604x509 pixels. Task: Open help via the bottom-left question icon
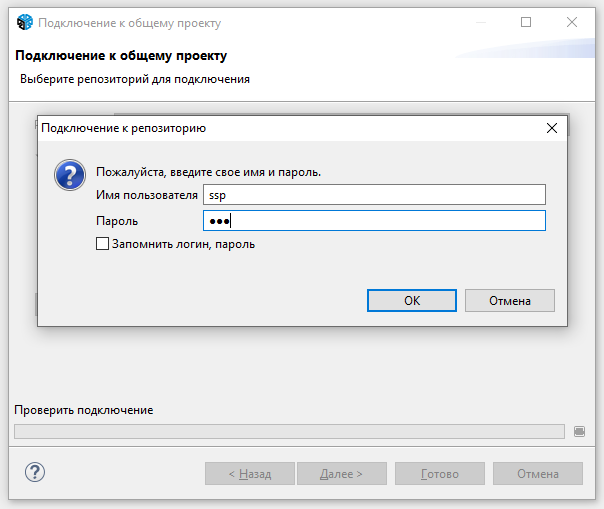click(x=35, y=472)
